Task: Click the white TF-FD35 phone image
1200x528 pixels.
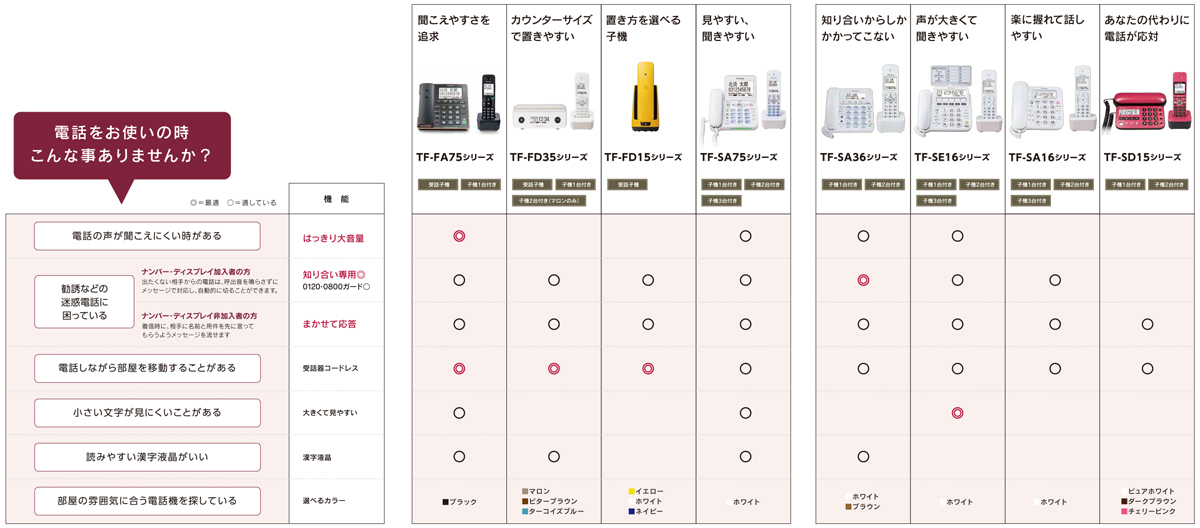Action: point(554,102)
